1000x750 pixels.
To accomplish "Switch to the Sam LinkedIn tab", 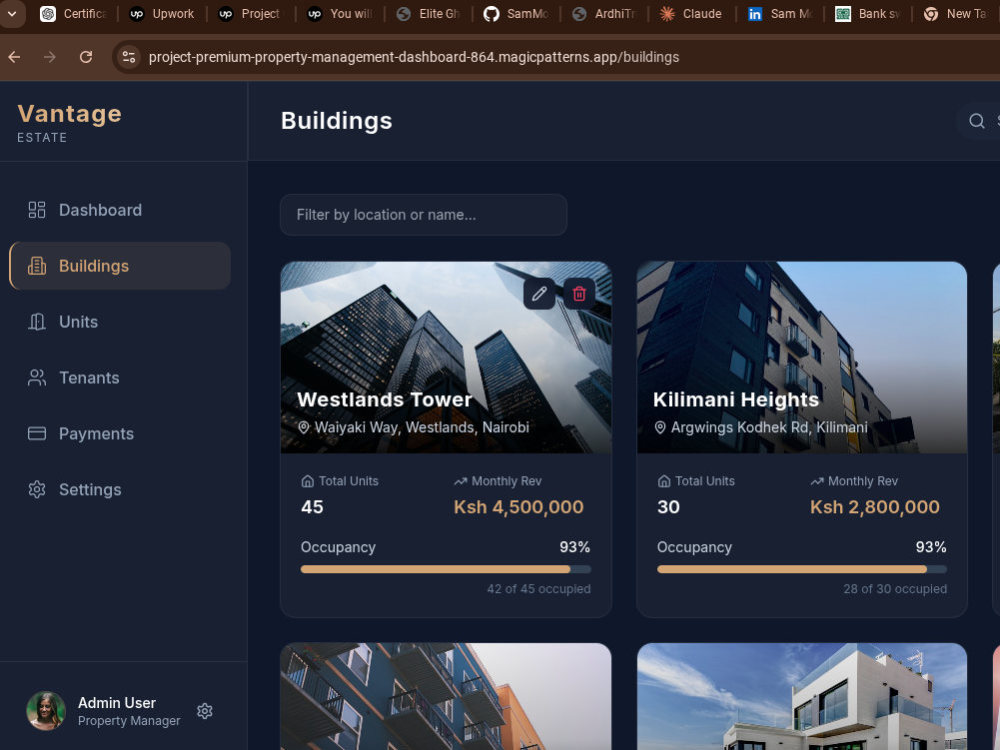I will 779,13.
